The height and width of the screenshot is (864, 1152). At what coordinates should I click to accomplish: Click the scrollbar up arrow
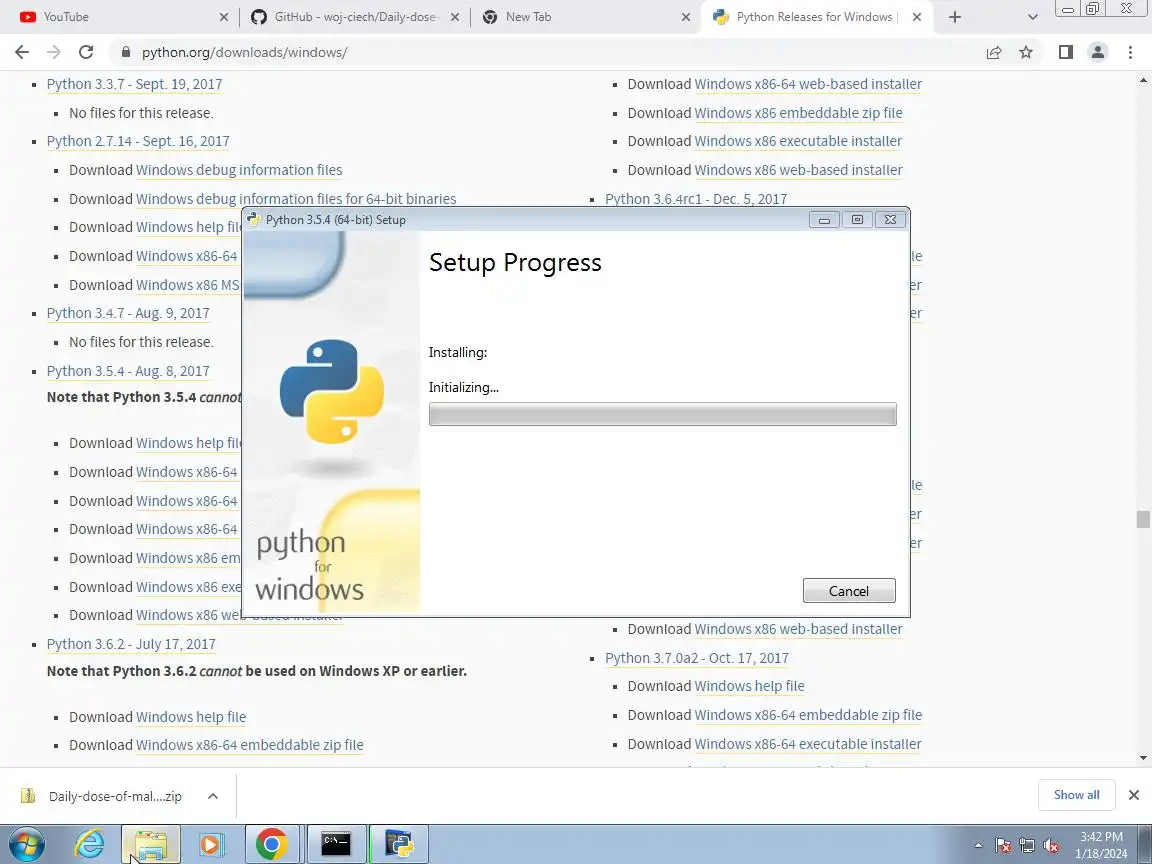[1142, 79]
